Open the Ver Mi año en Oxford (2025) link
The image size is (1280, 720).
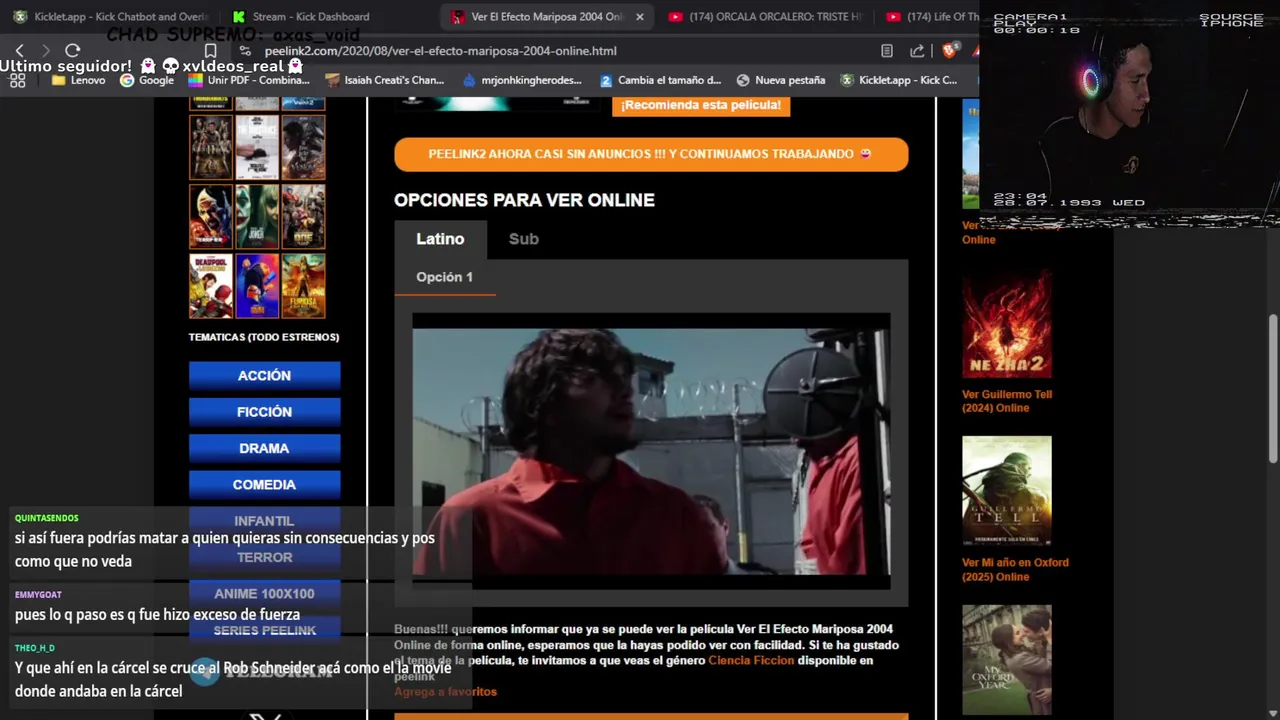click(x=1015, y=569)
